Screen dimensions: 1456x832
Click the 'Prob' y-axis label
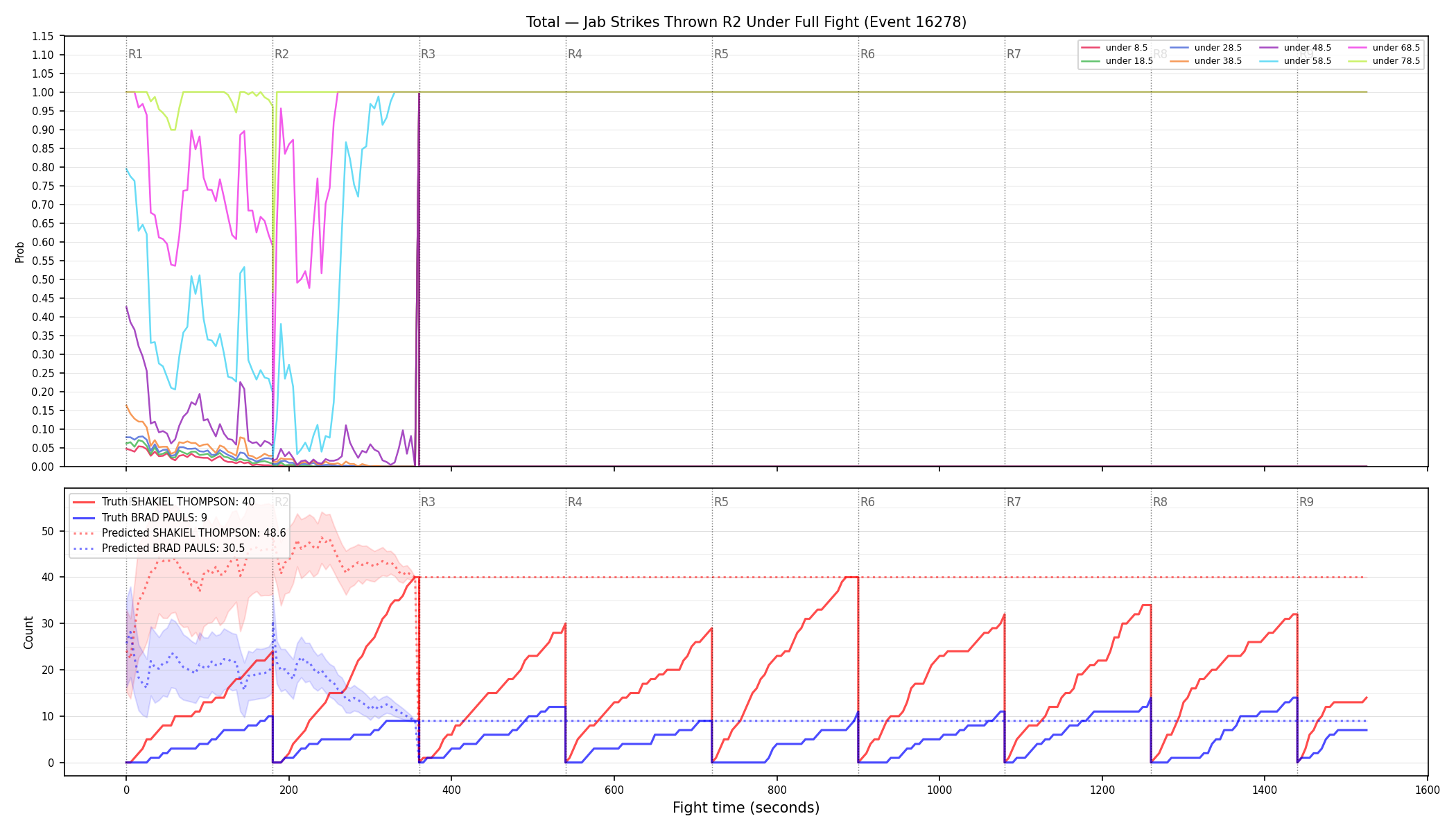tap(20, 252)
